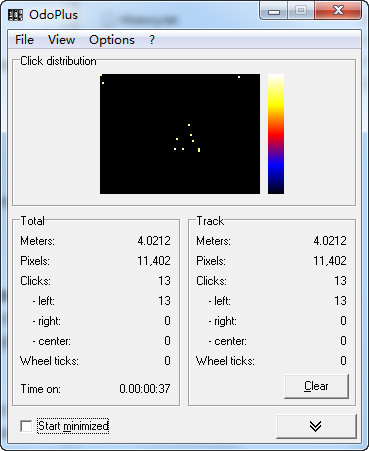Image resolution: width=369 pixels, height=451 pixels.
Task: Click the disabled maximize window button
Action: [x=301, y=11]
